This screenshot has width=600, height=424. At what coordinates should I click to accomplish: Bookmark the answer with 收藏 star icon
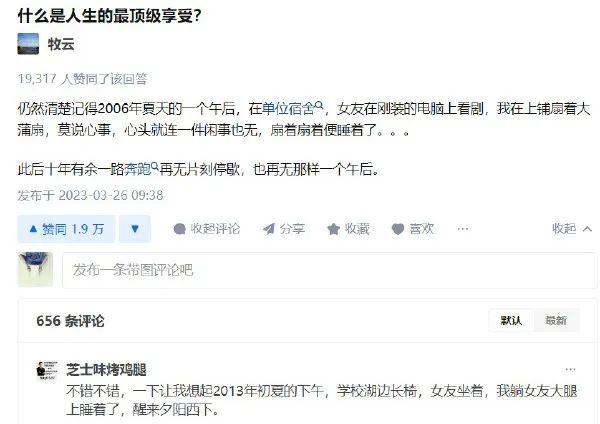tap(348, 229)
